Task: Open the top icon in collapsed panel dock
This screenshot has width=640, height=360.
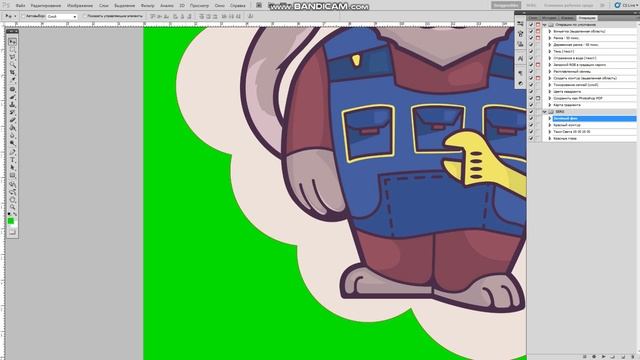Action: (520, 24)
